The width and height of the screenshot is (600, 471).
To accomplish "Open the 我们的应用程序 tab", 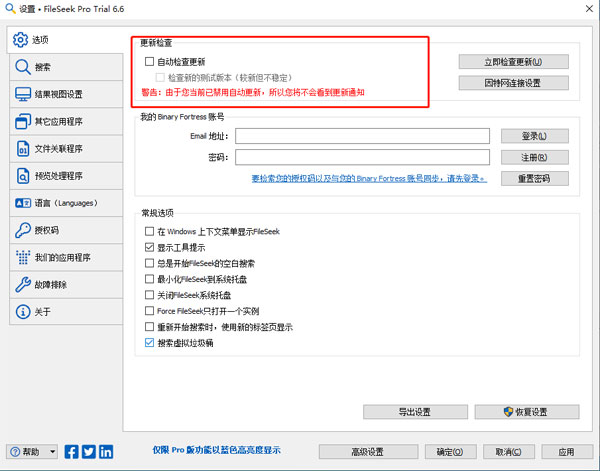I will (66, 257).
